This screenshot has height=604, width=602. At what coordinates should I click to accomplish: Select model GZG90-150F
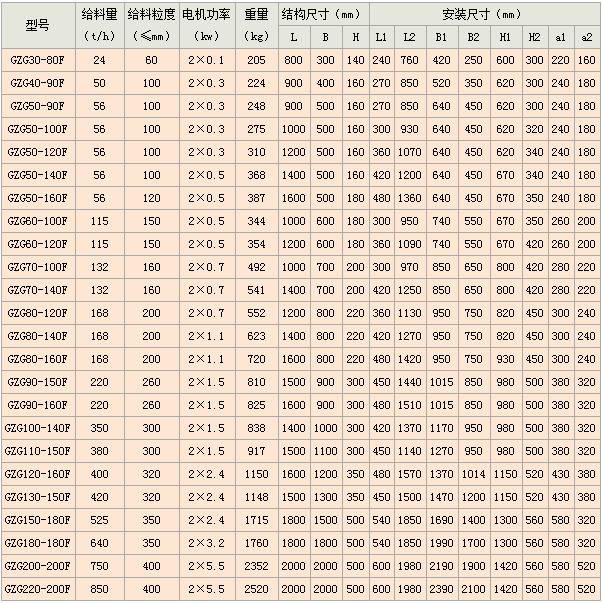[x=38, y=382]
